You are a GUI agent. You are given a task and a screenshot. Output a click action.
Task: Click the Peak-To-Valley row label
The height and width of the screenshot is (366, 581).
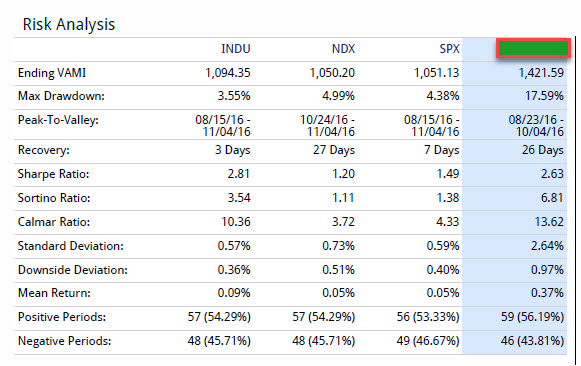click(x=58, y=120)
